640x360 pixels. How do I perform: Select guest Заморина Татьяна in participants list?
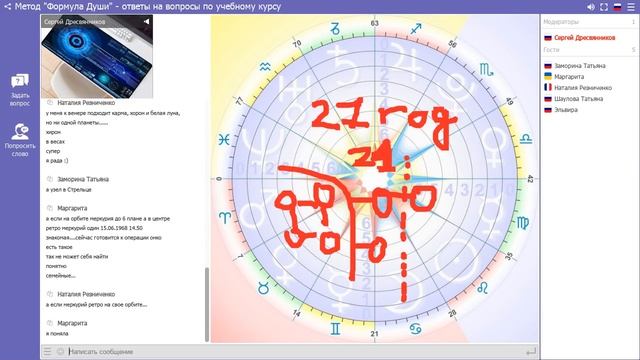580,66
